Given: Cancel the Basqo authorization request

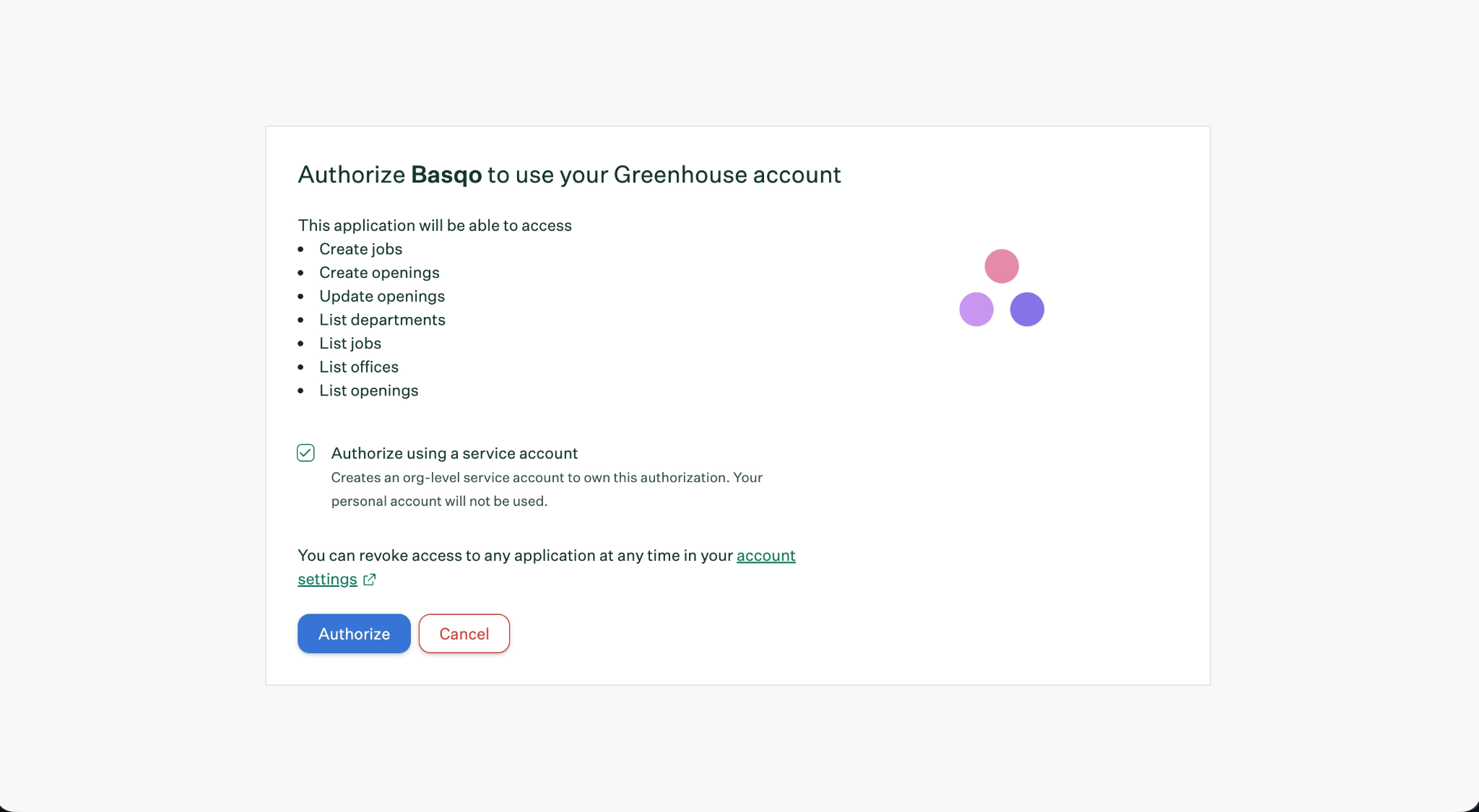Looking at the screenshot, I should [464, 633].
